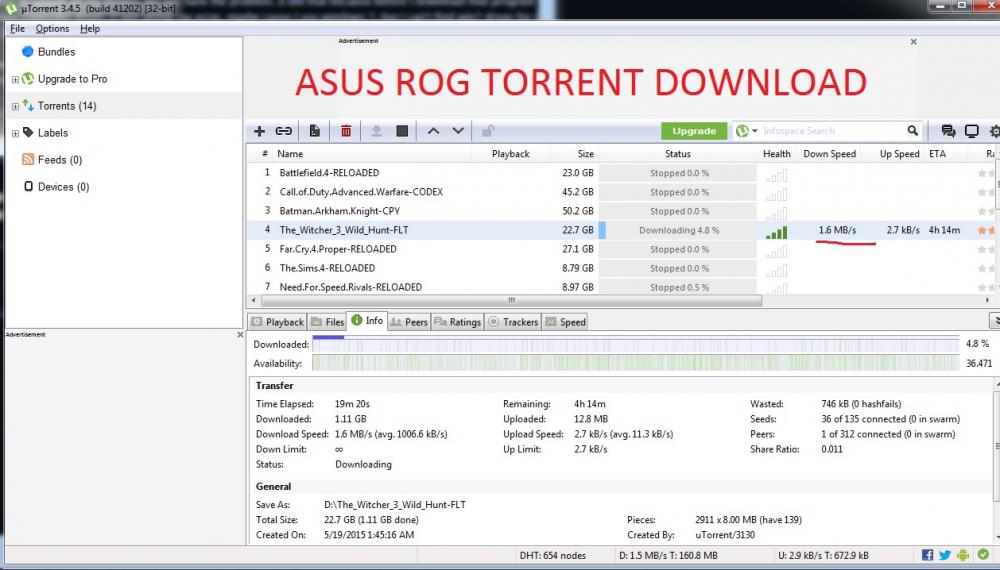Sort by the Status column header
The image size is (1000, 570).
[677, 154]
